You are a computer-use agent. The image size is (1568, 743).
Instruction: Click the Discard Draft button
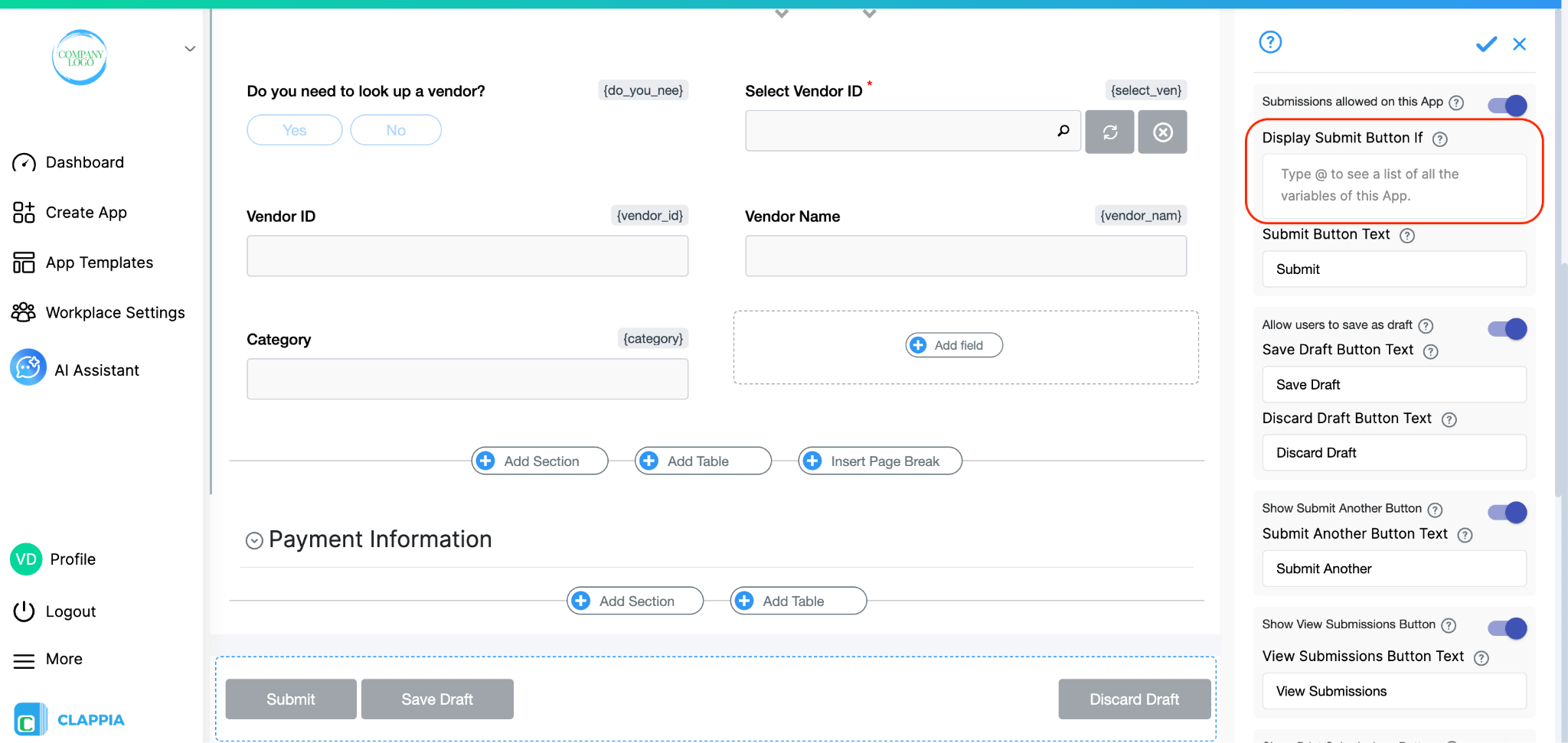1135,699
